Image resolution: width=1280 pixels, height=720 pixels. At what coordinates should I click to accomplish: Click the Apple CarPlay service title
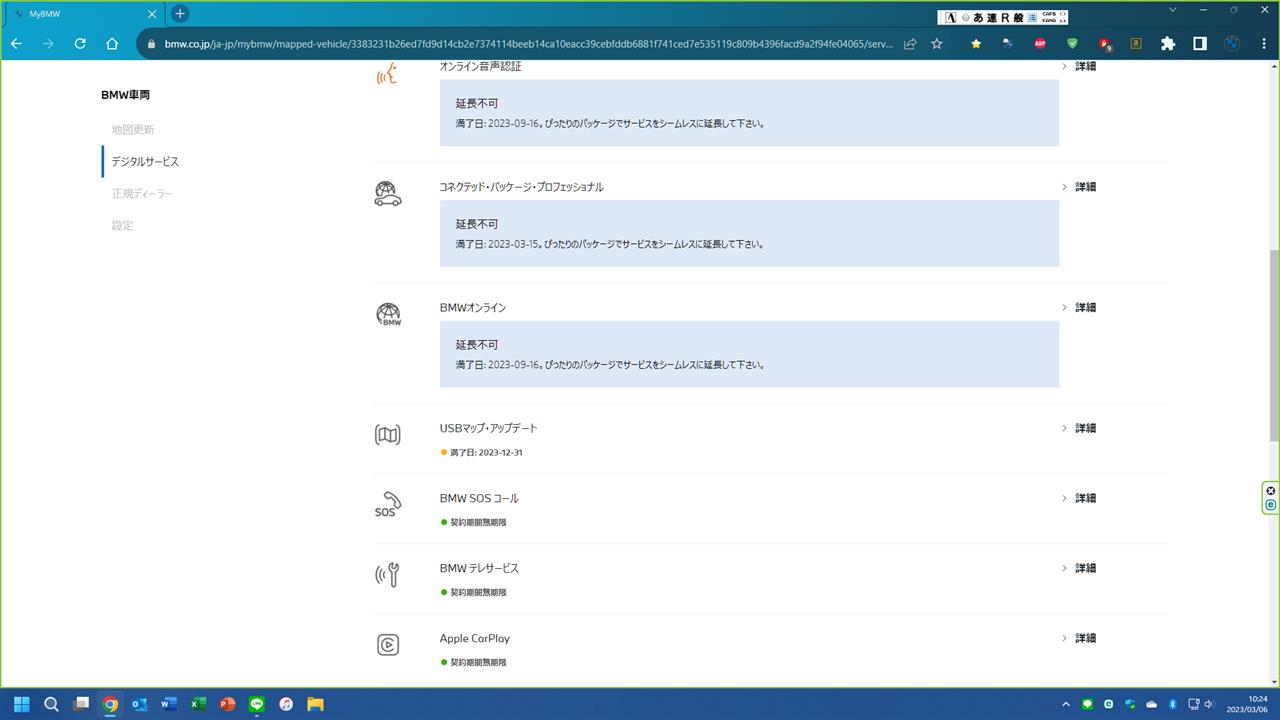pos(475,638)
